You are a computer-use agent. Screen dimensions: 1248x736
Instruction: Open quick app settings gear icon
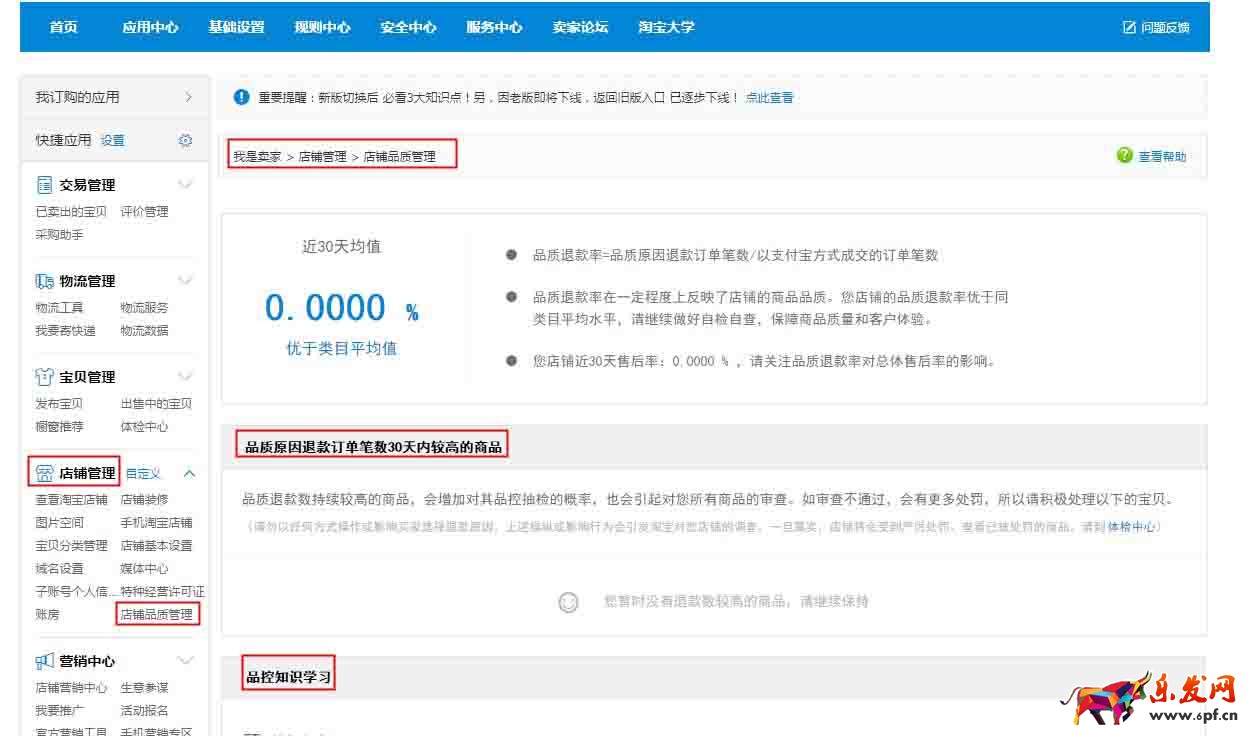[185, 141]
